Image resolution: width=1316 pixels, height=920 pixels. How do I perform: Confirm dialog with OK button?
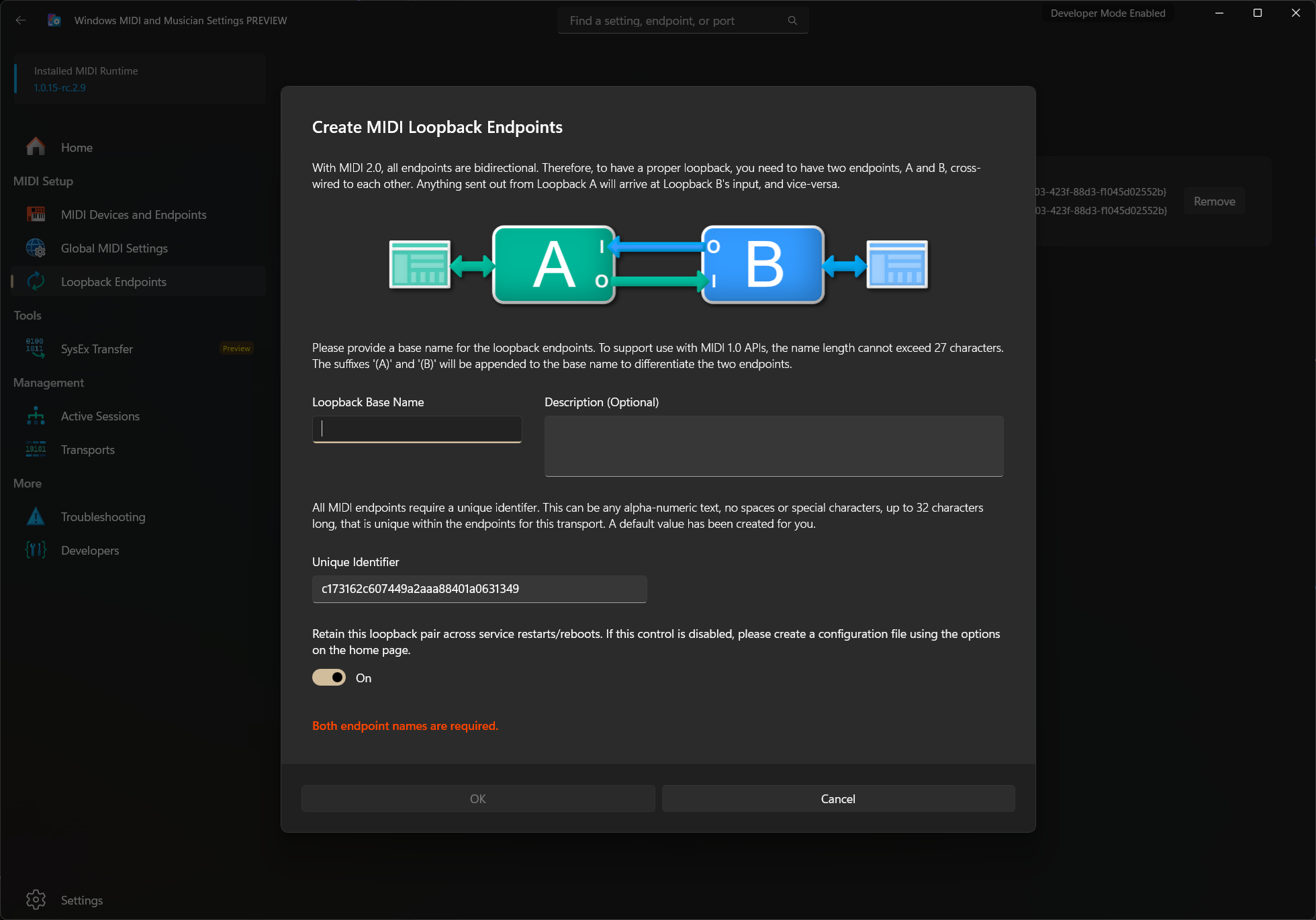(477, 798)
